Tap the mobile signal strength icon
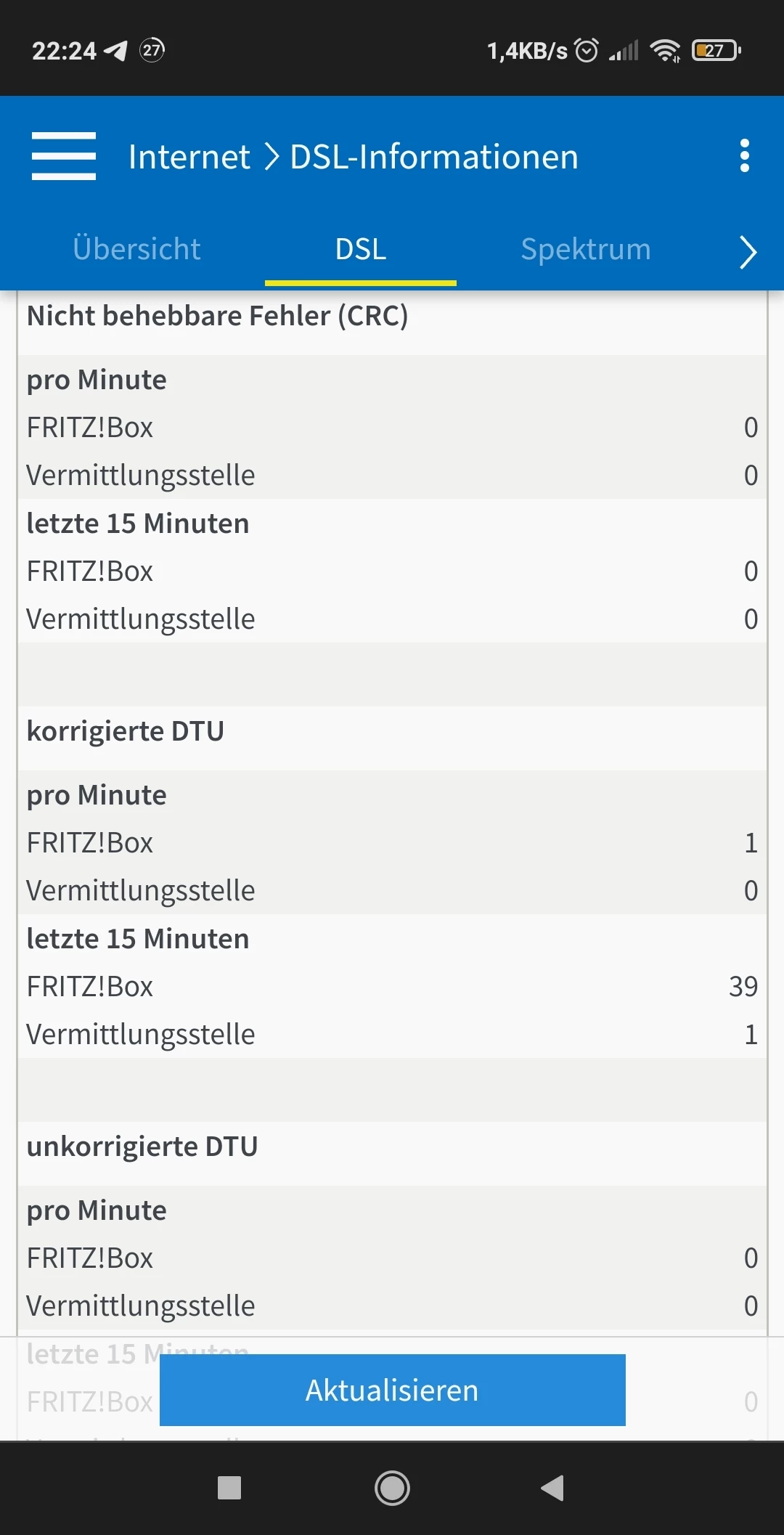The image size is (784, 1535). [624, 50]
